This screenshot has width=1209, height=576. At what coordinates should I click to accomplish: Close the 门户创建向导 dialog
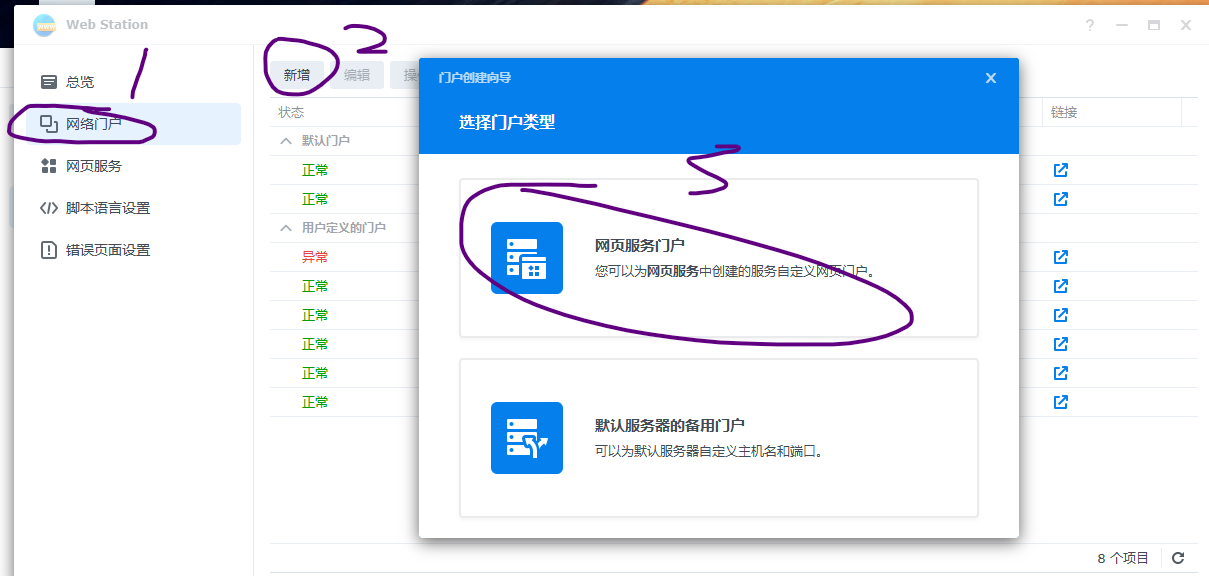pos(991,78)
